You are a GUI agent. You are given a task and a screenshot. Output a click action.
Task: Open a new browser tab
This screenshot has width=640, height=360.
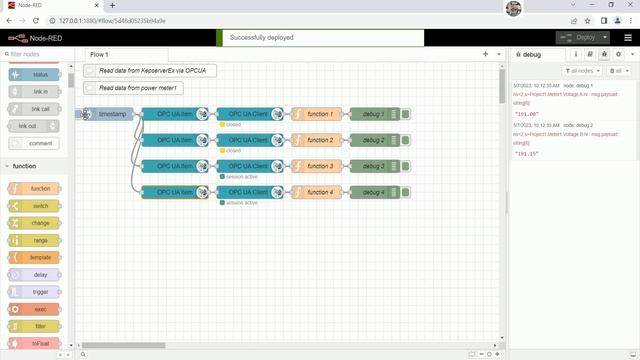[x=112, y=5]
